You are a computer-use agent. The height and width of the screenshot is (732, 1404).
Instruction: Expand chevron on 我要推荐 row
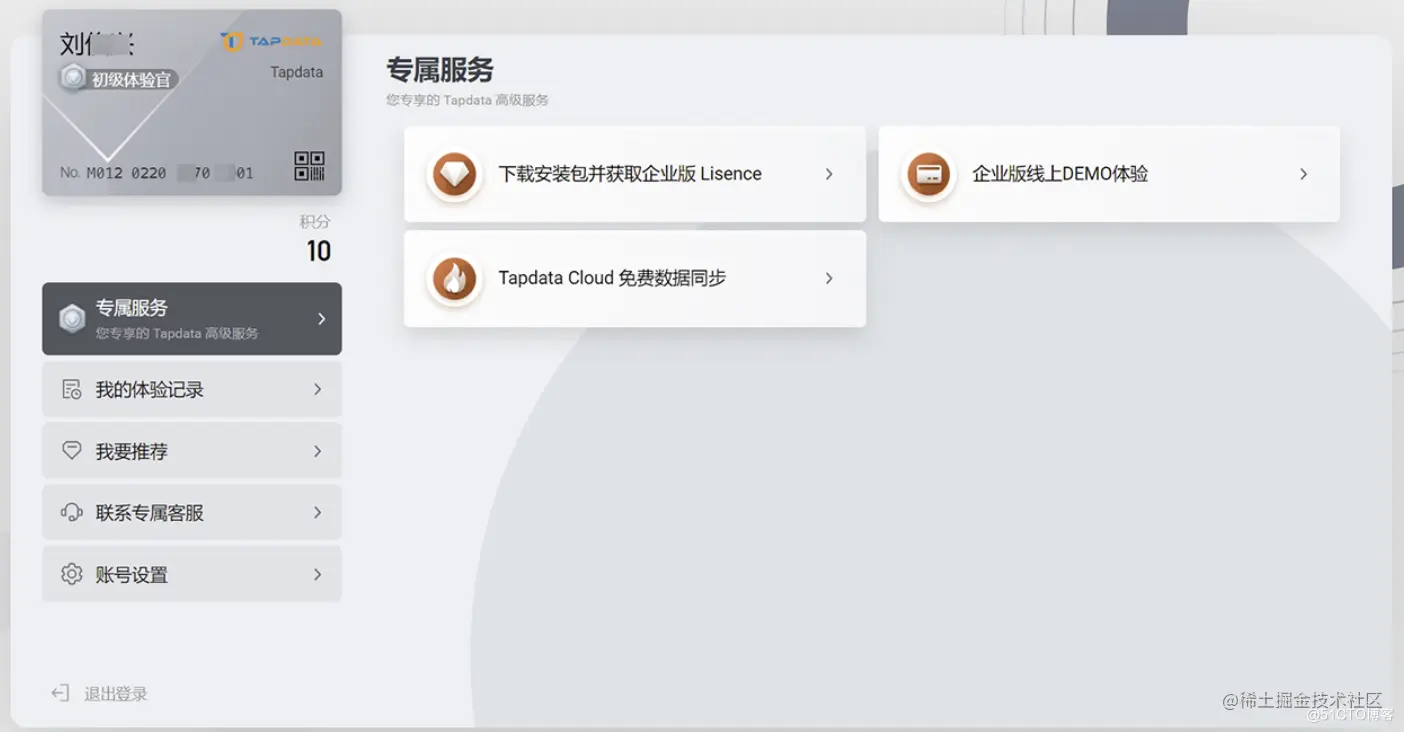tap(318, 451)
